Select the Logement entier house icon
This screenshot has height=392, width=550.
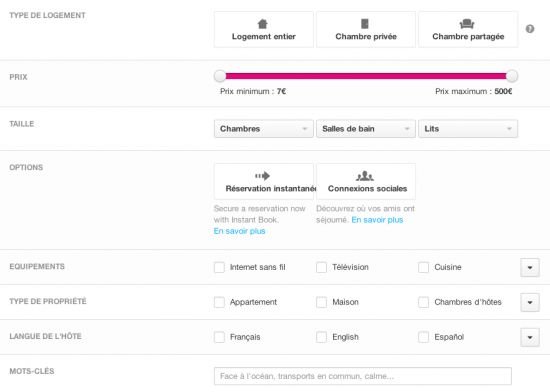tap(262, 24)
